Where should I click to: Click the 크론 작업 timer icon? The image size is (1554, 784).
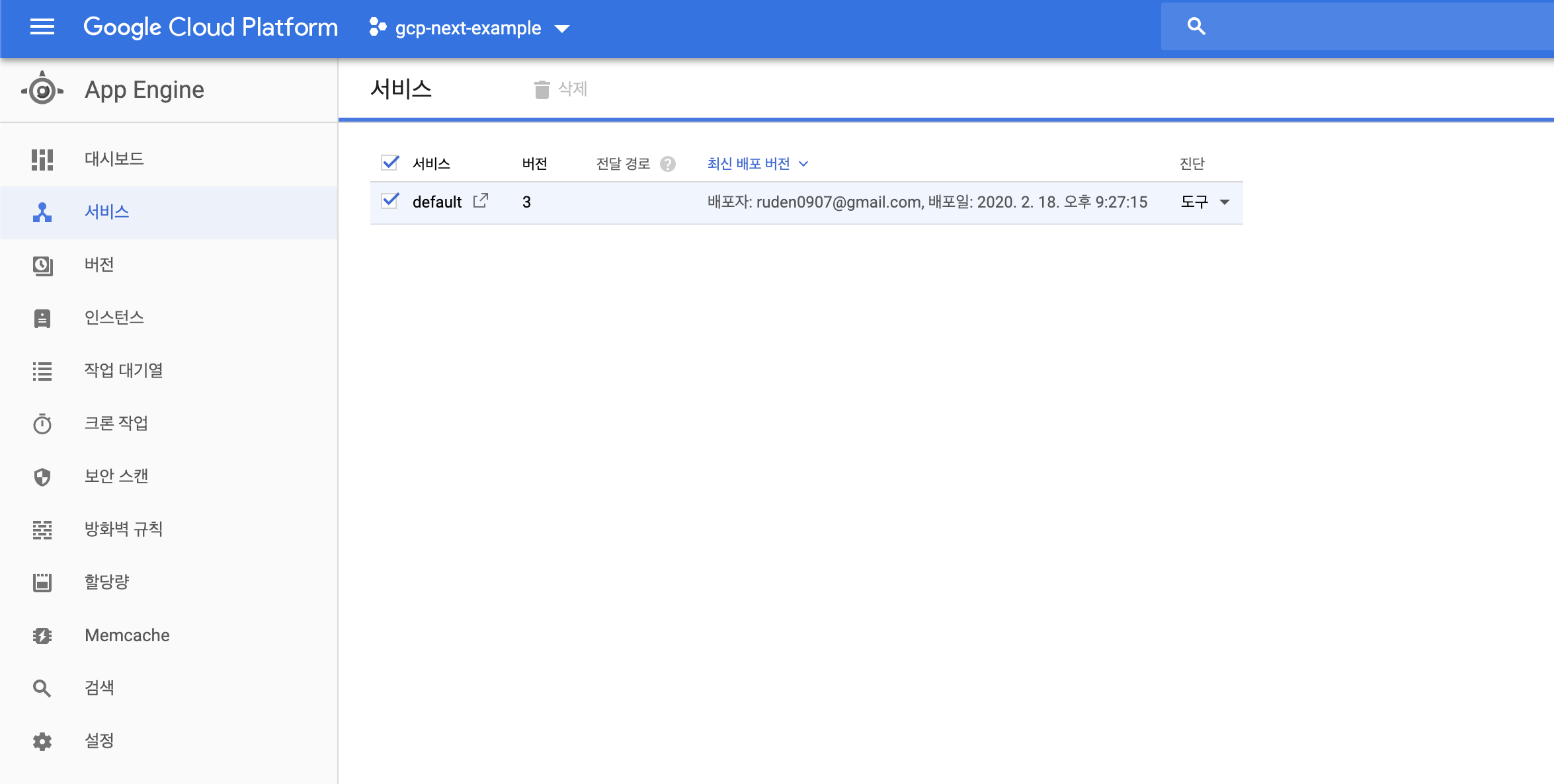[42, 424]
